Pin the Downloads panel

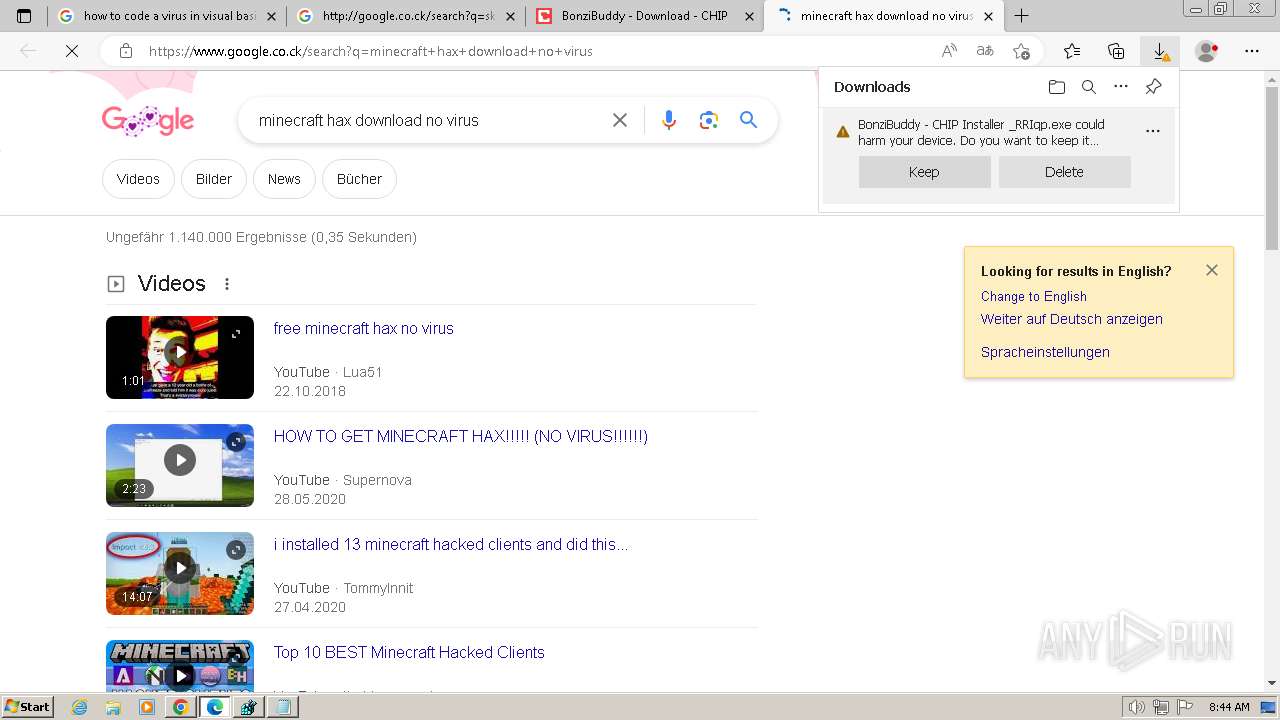pyautogui.click(x=1153, y=87)
